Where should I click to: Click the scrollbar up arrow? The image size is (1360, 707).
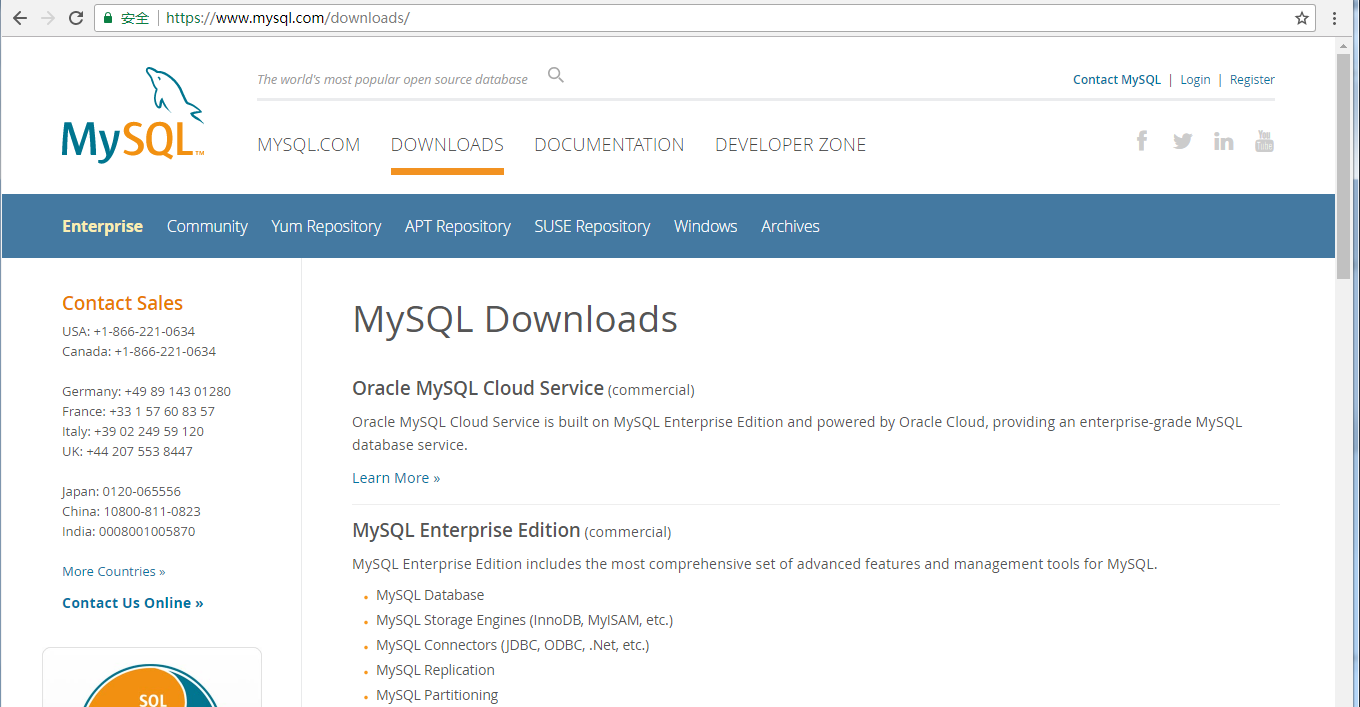tap(1343, 45)
